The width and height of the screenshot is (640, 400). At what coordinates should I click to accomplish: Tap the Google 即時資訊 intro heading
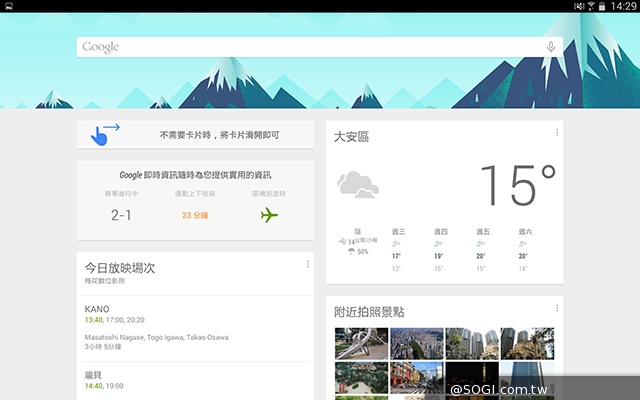[x=195, y=175]
